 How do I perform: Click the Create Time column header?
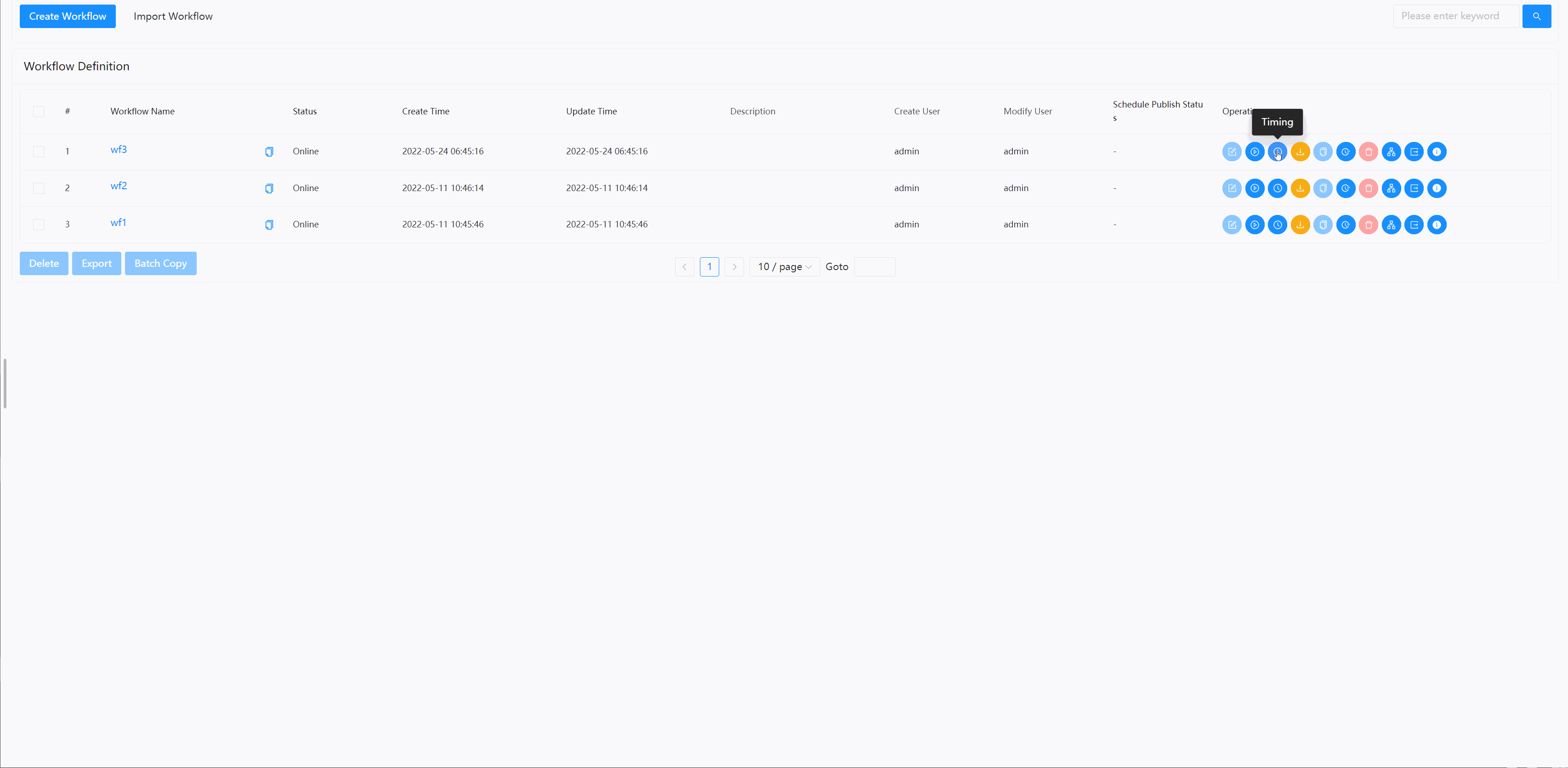[426, 111]
